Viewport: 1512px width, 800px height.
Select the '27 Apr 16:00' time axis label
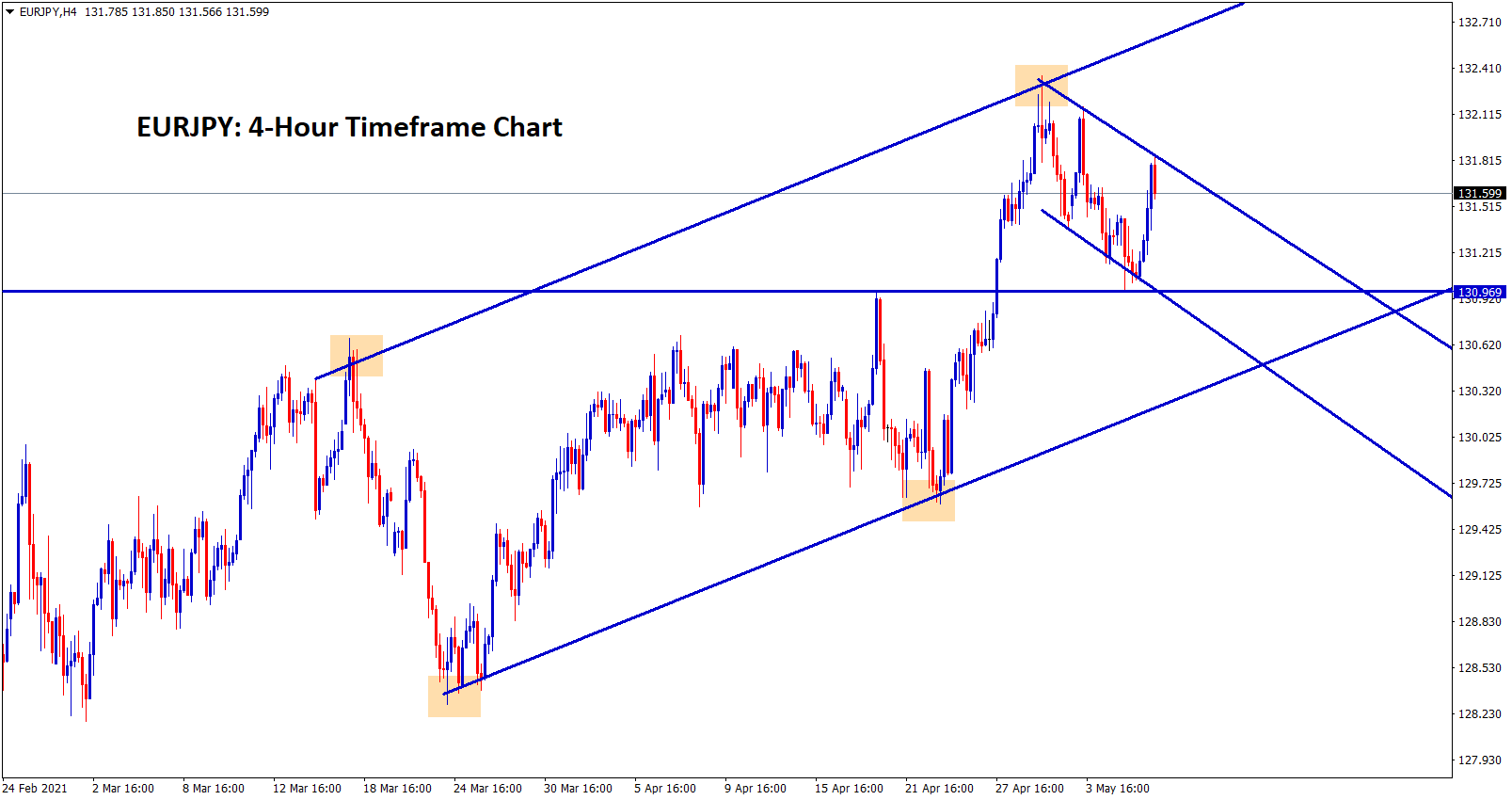(1029, 789)
